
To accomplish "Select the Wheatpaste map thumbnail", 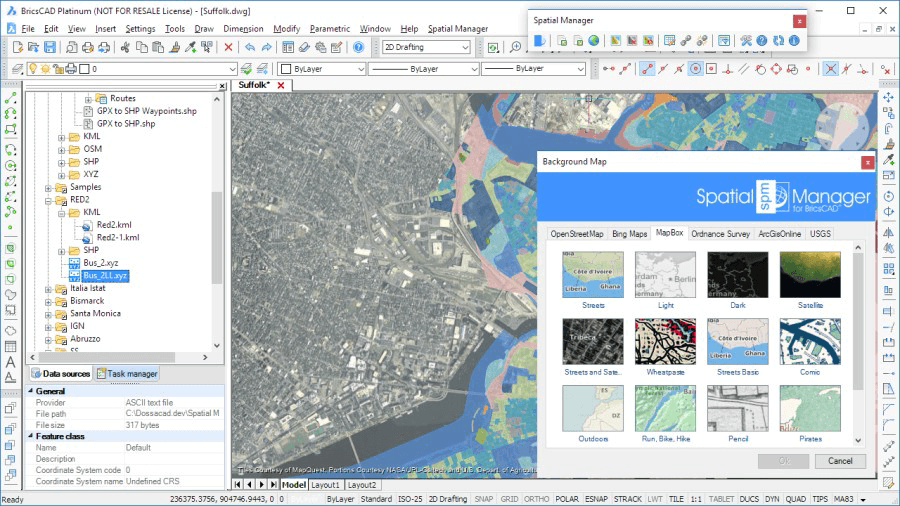I will coord(665,341).
